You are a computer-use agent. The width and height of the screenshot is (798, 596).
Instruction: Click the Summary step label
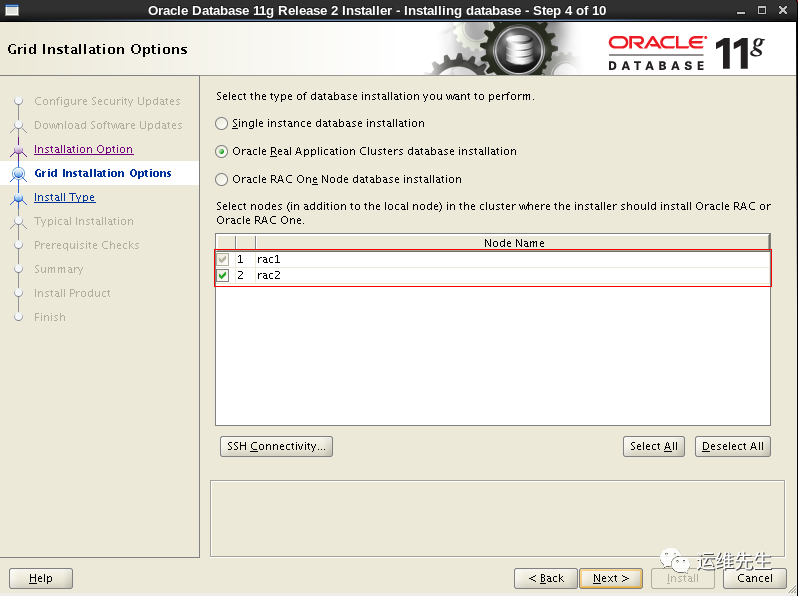coord(59,269)
